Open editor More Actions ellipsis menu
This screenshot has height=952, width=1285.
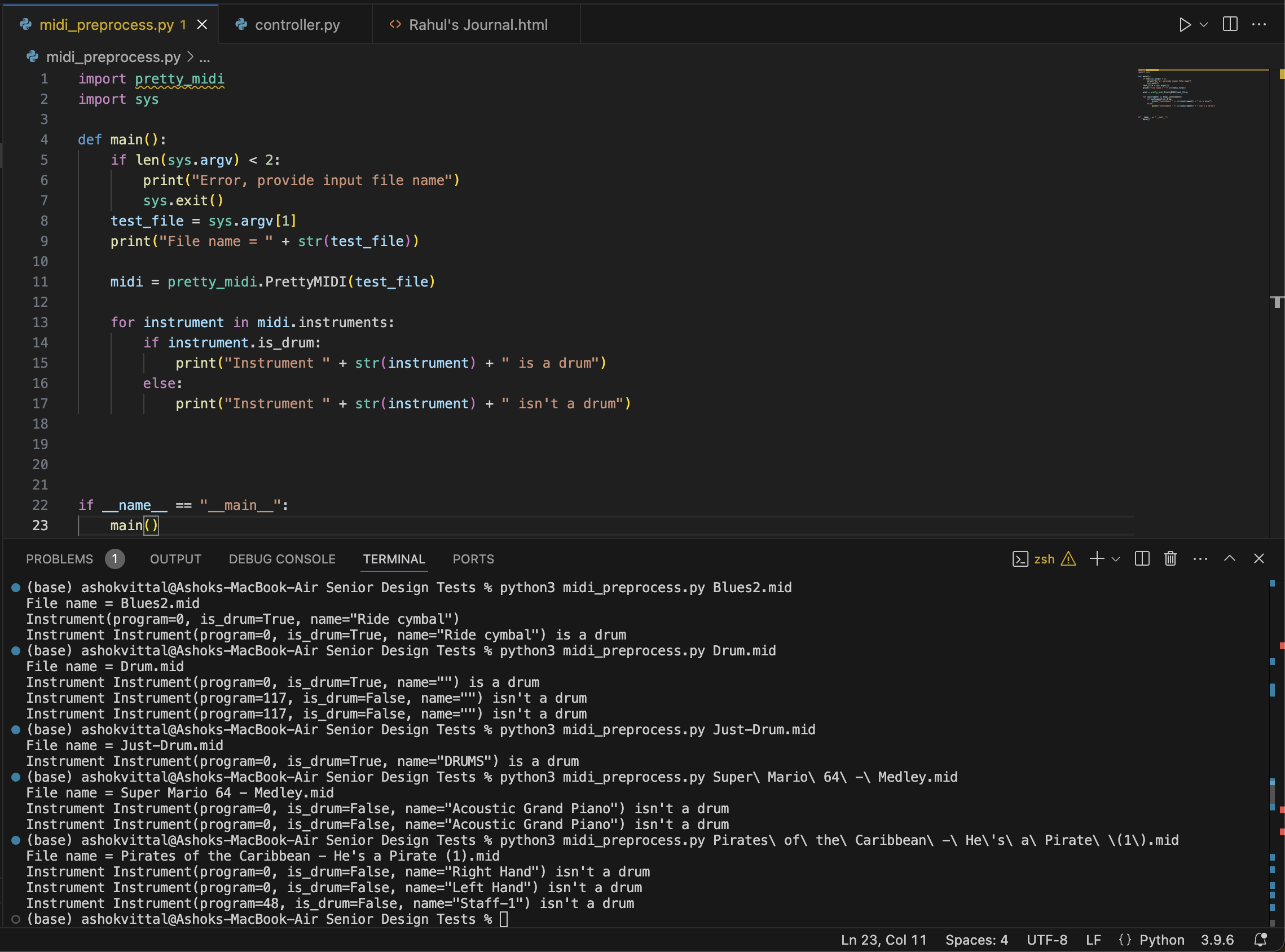click(1258, 25)
